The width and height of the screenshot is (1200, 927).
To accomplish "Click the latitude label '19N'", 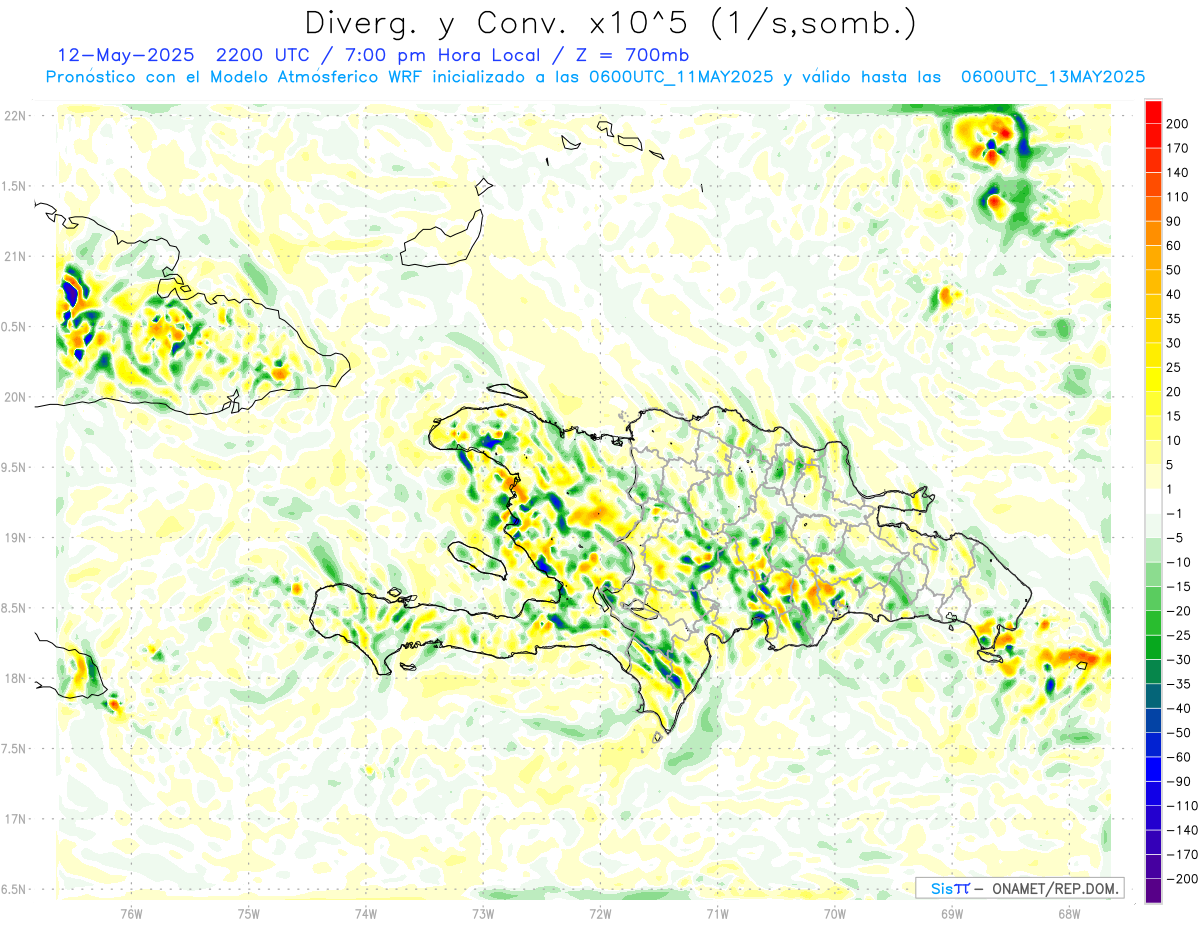I will [x=15, y=538].
